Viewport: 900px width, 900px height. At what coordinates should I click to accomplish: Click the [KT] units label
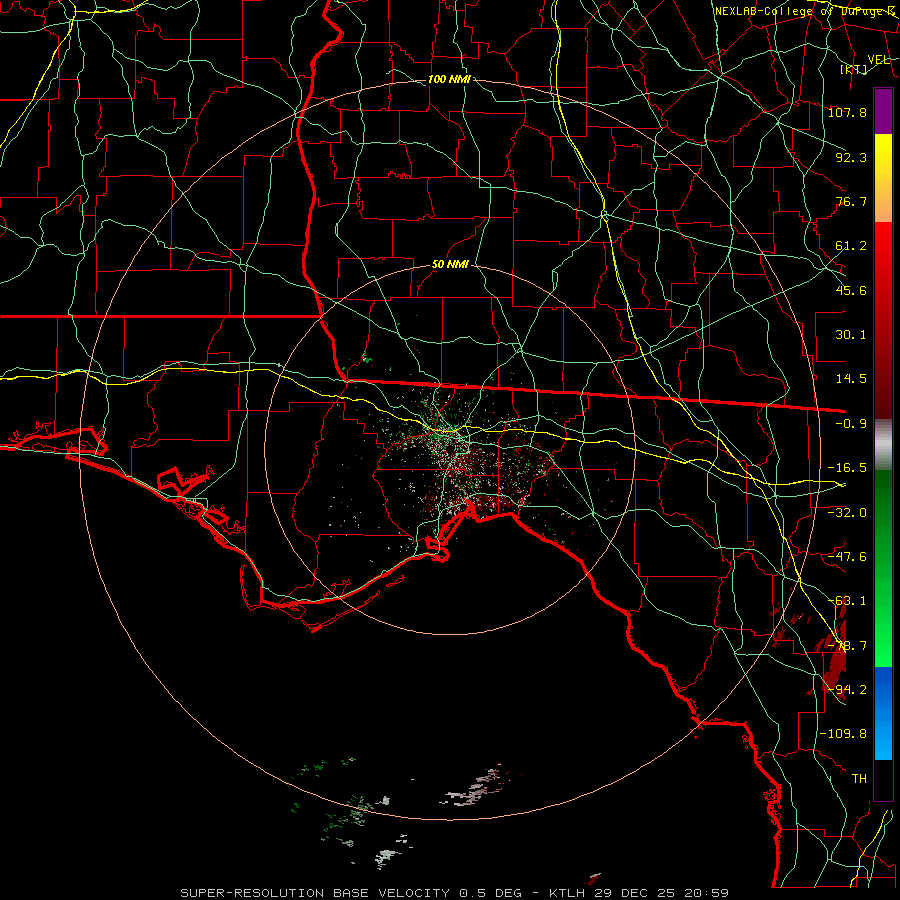point(854,70)
